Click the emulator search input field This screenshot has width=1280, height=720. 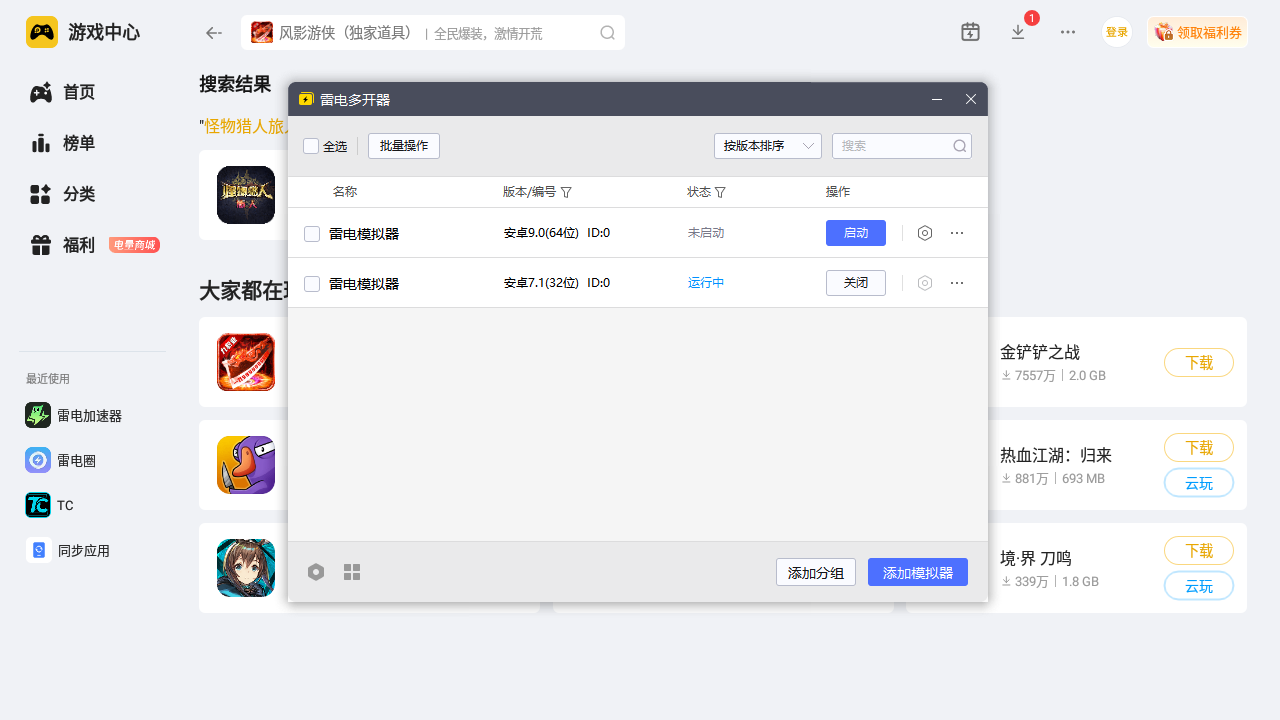pos(894,146)
